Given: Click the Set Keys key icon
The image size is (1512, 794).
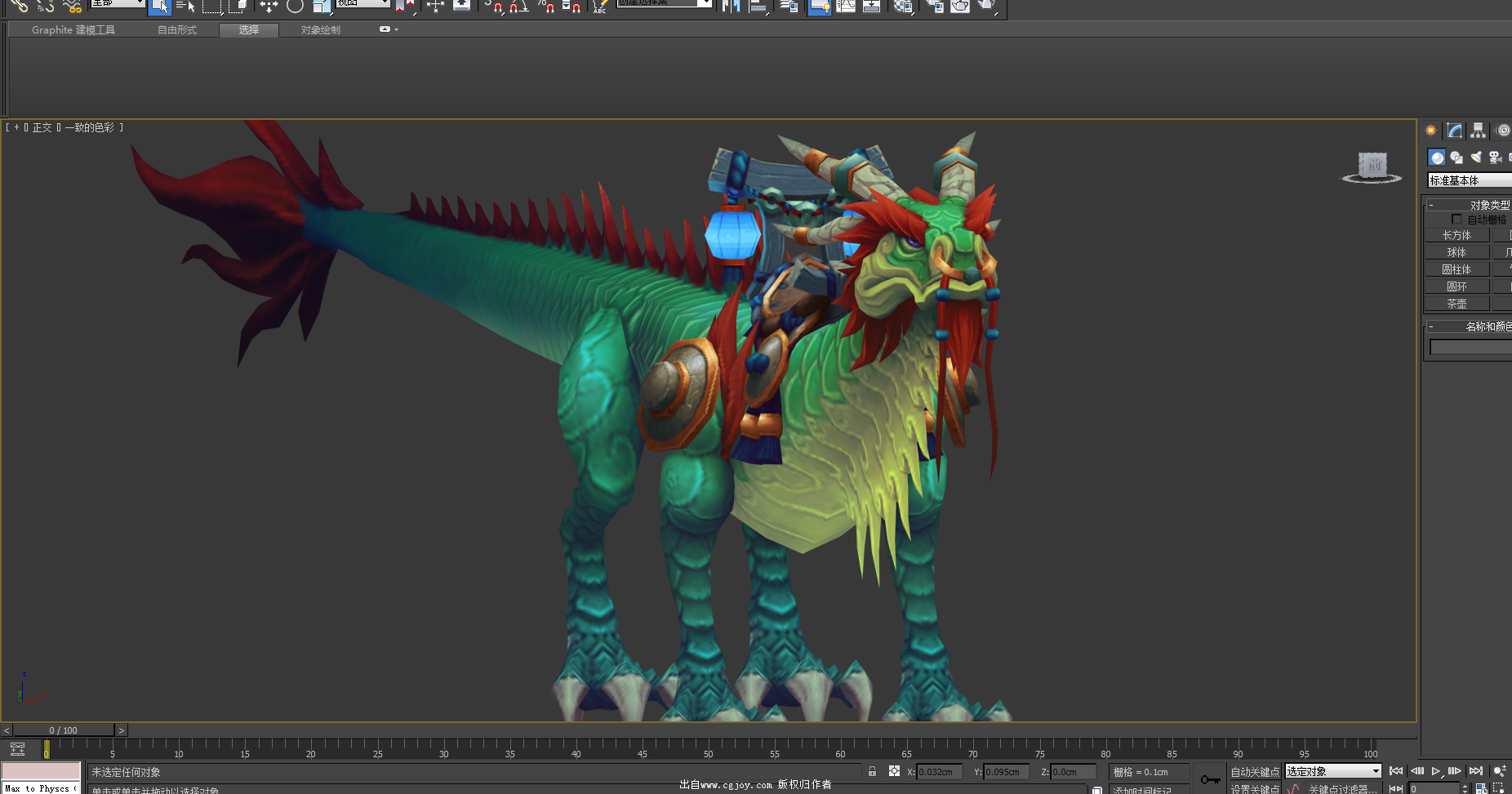Looking at the screenshot, I should tap(1210, 780).
